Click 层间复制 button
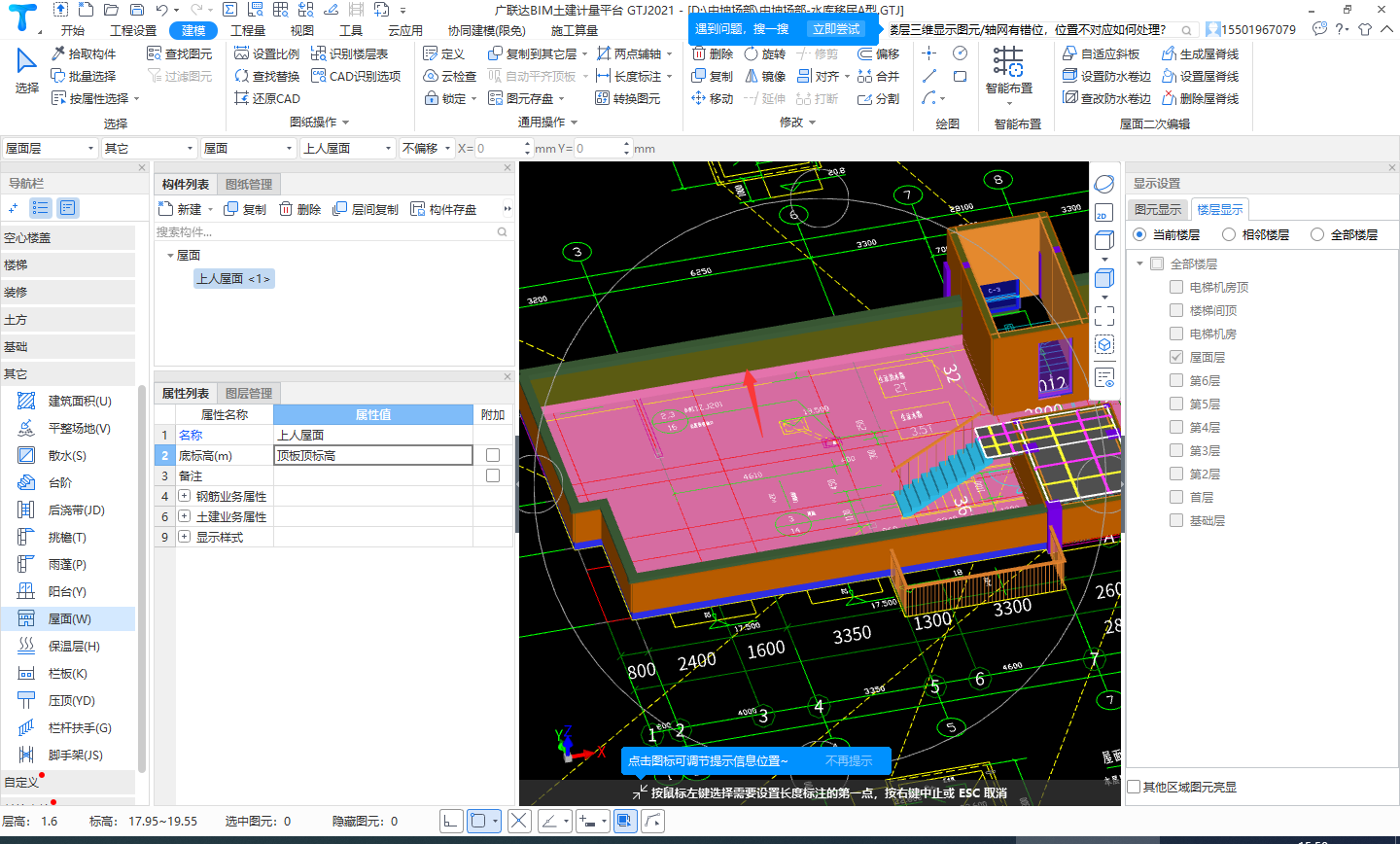 pos(366,209)
